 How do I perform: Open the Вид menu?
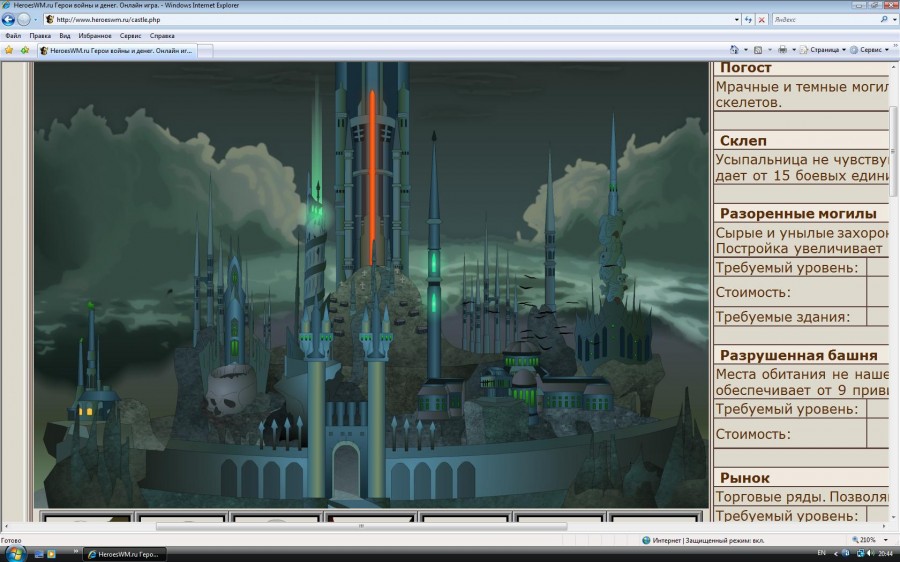(65, 36)
